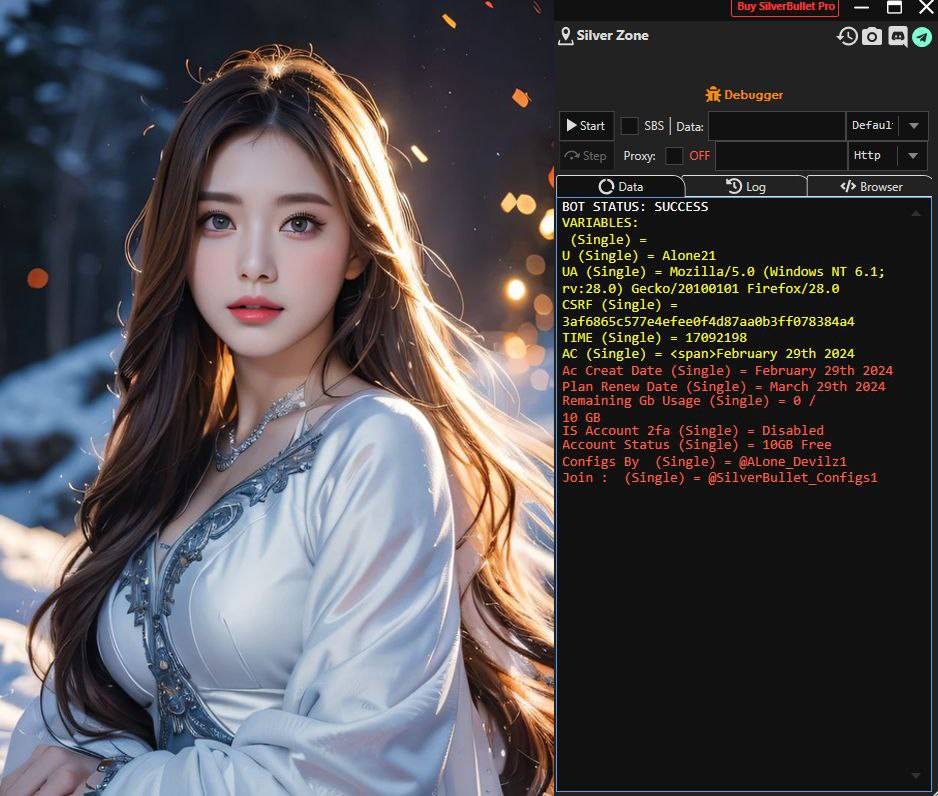The height and width of the screenshot is (796, 938).
Task: Open the Default wordlist type dropdown
Action: tap(887, 126)
